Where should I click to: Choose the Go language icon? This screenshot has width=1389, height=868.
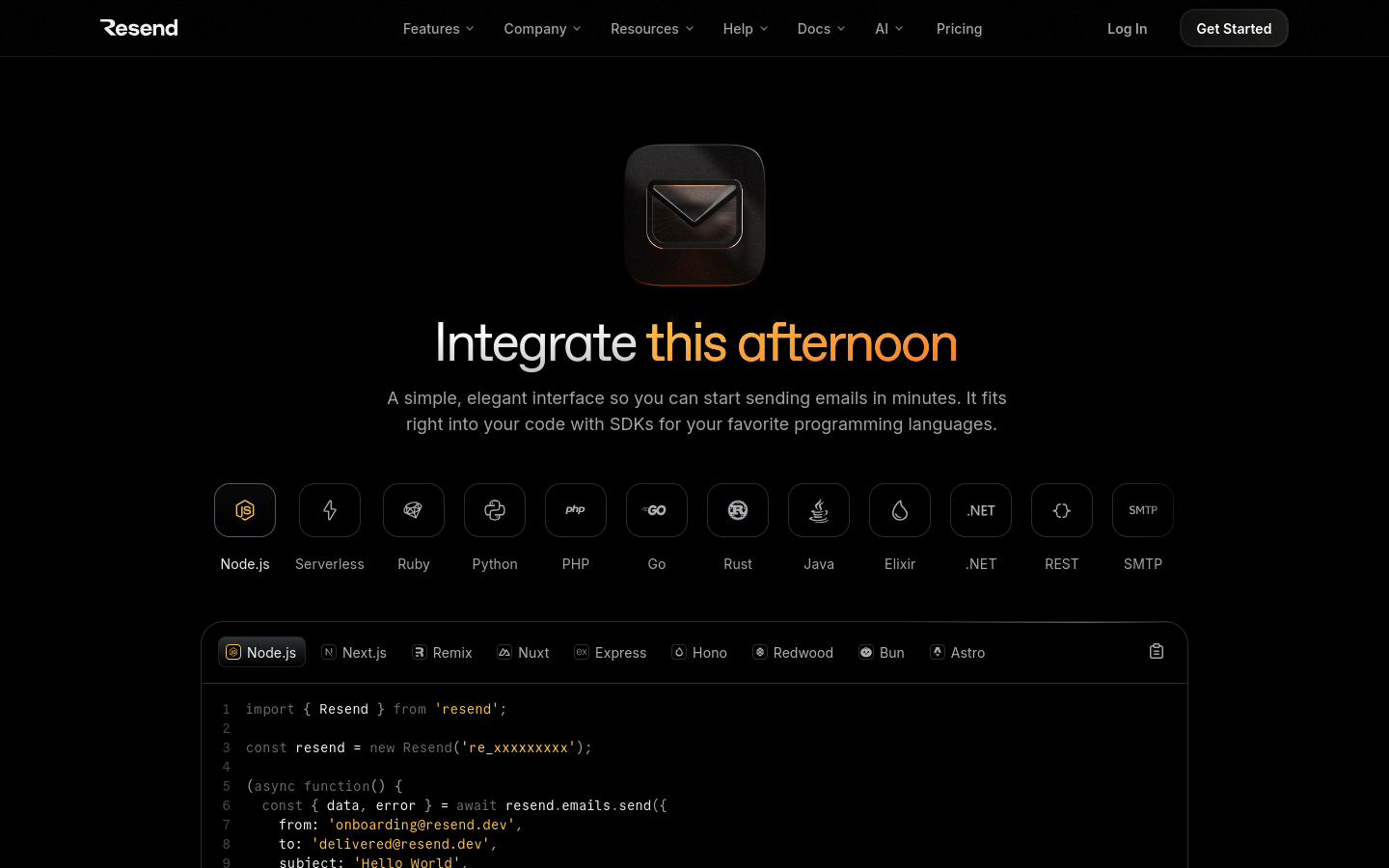657,510
